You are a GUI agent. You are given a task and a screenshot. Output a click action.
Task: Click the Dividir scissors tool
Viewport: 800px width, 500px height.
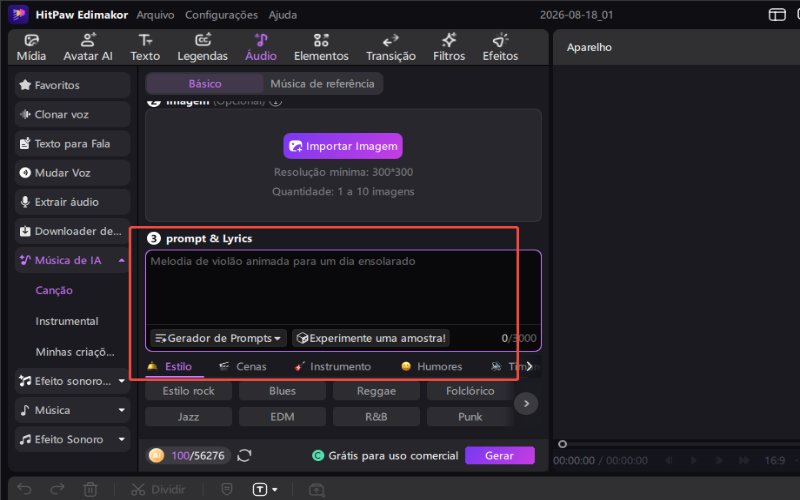coord(158,489)
